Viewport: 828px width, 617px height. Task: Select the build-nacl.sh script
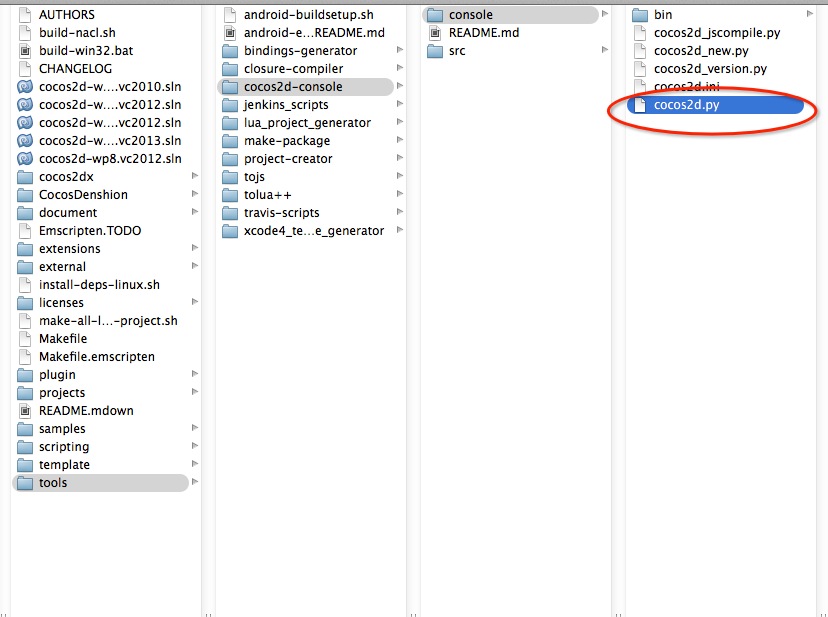coord(77,33)
